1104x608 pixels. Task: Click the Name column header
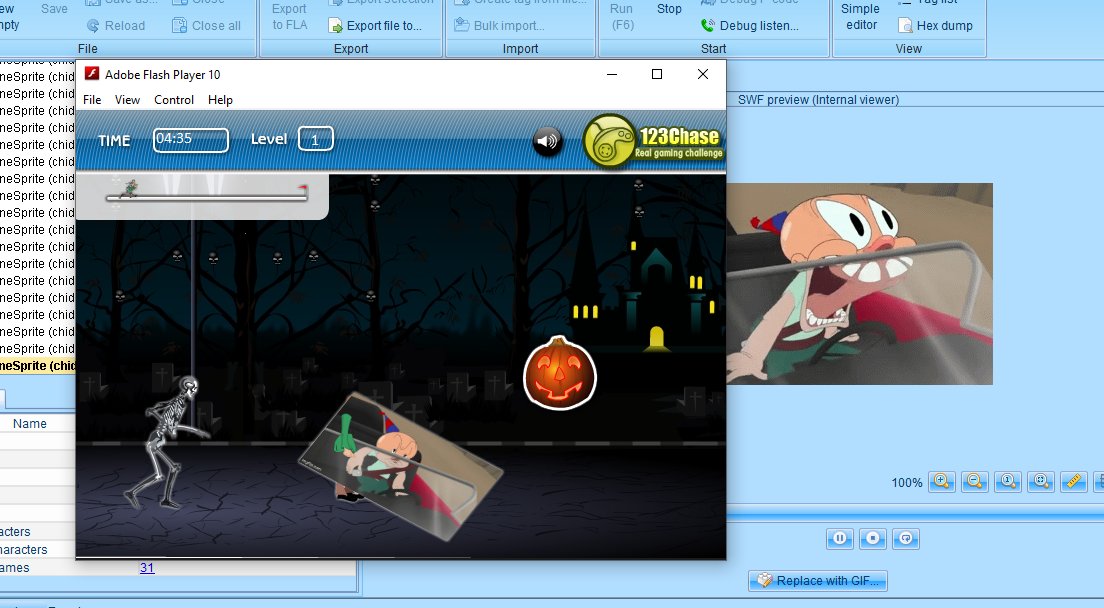[30, 424]
